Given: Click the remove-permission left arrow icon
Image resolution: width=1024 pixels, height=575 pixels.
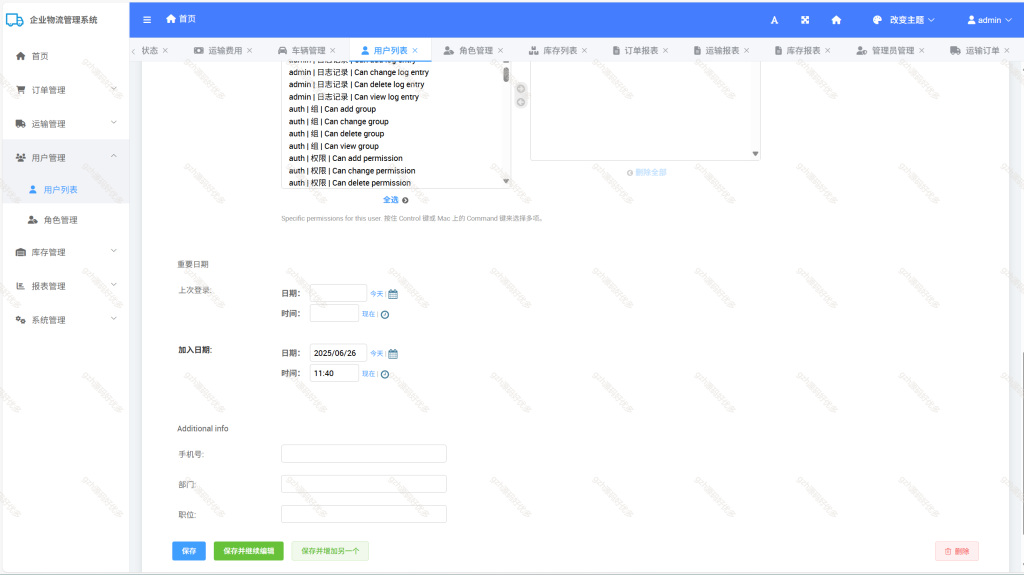Looking at the screenshot, I should 520,102.
